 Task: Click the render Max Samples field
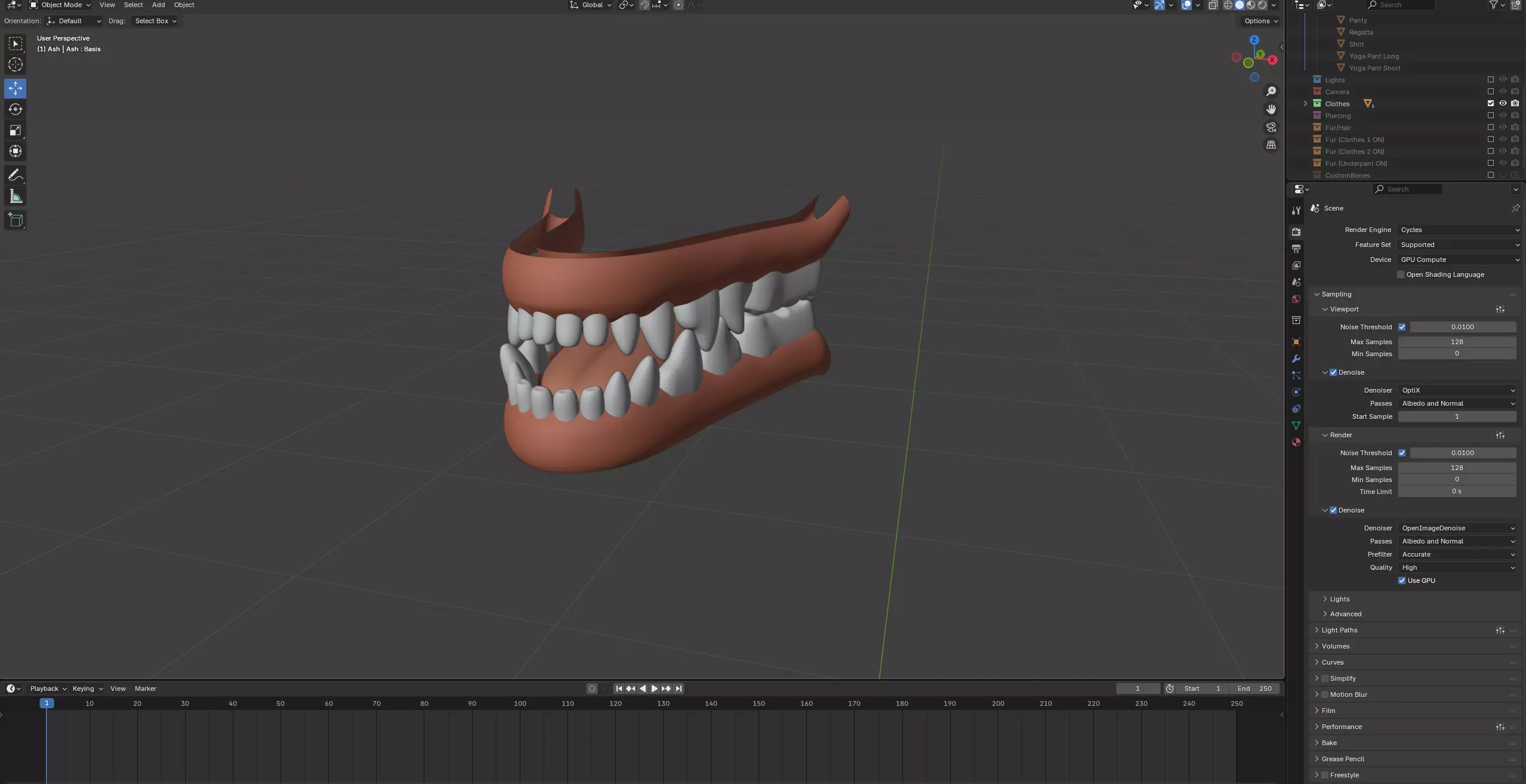pyautogui.click(x=1456, y=468)
